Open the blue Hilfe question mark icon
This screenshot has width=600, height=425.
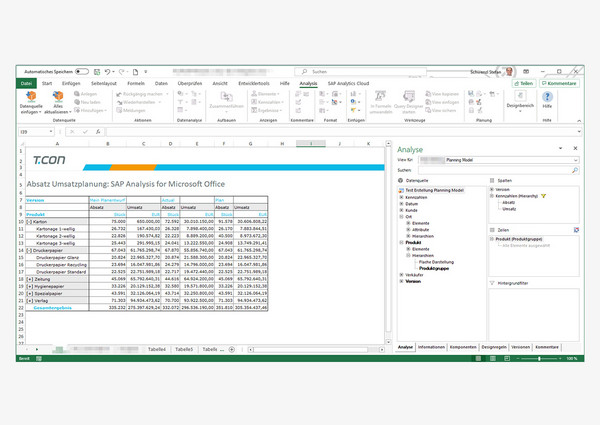point(547,96)
